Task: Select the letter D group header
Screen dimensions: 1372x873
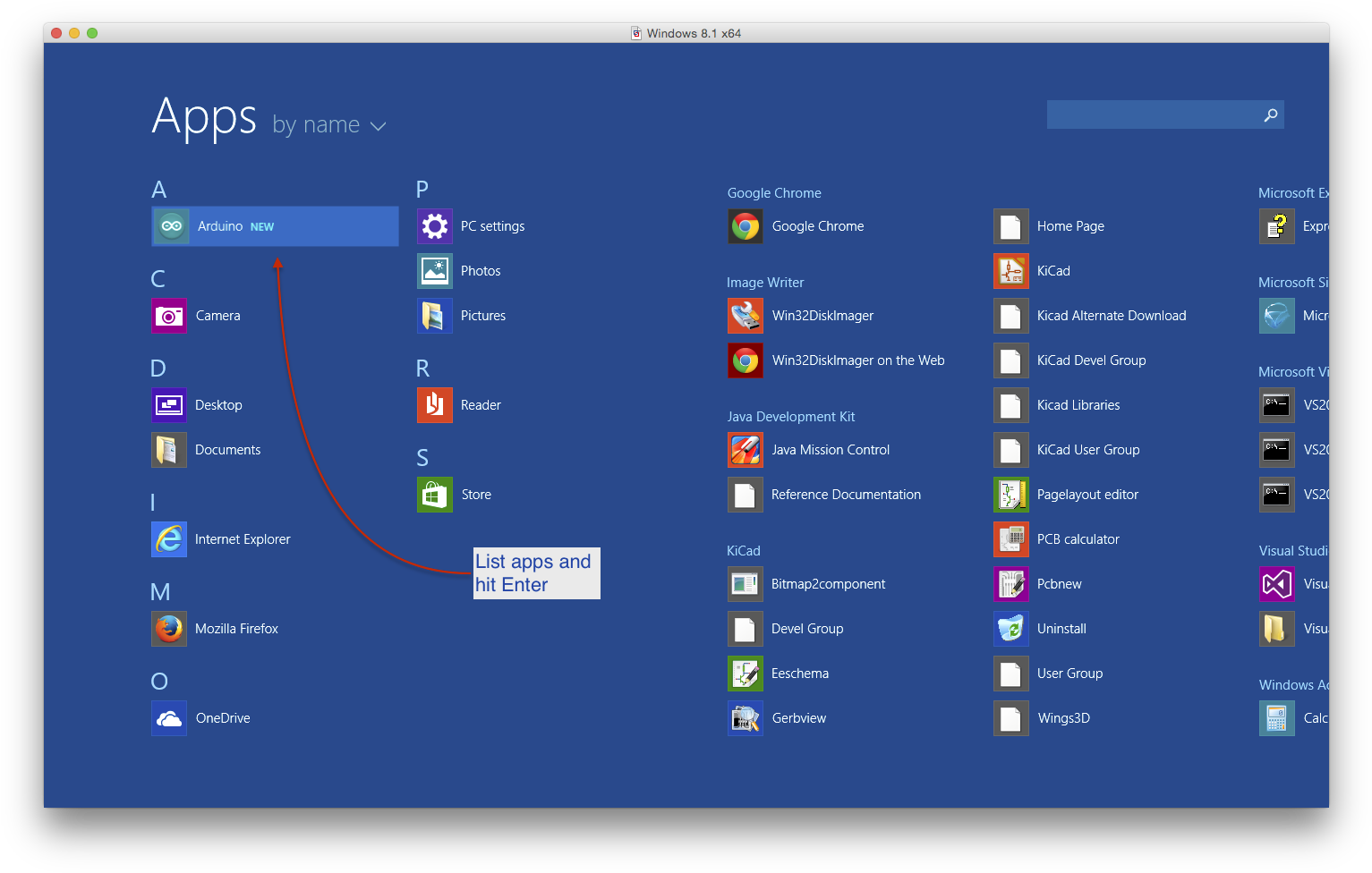Action: click(158, 369)
